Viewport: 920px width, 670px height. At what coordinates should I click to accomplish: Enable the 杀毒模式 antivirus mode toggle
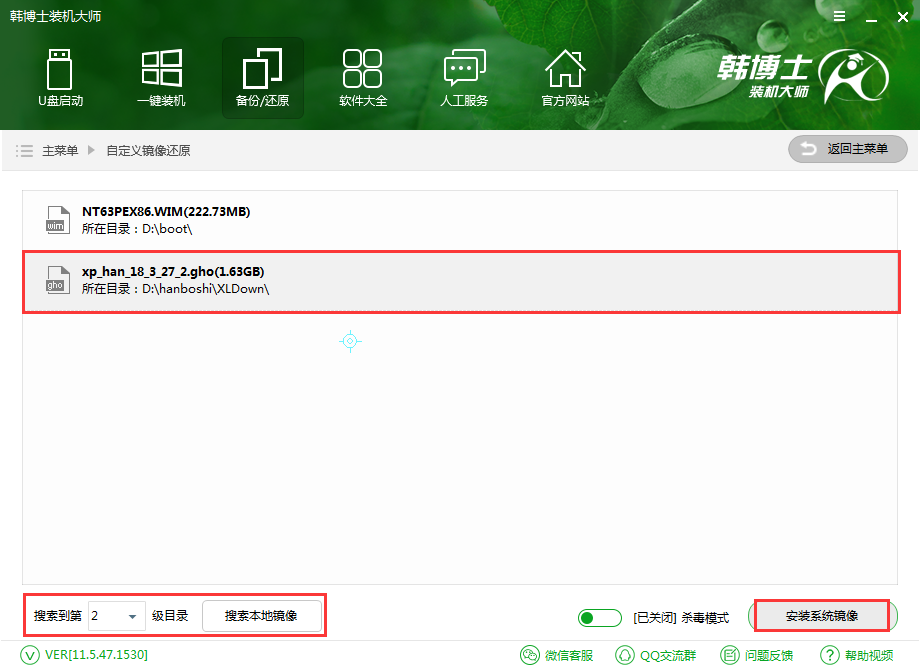tap(599, 617)
